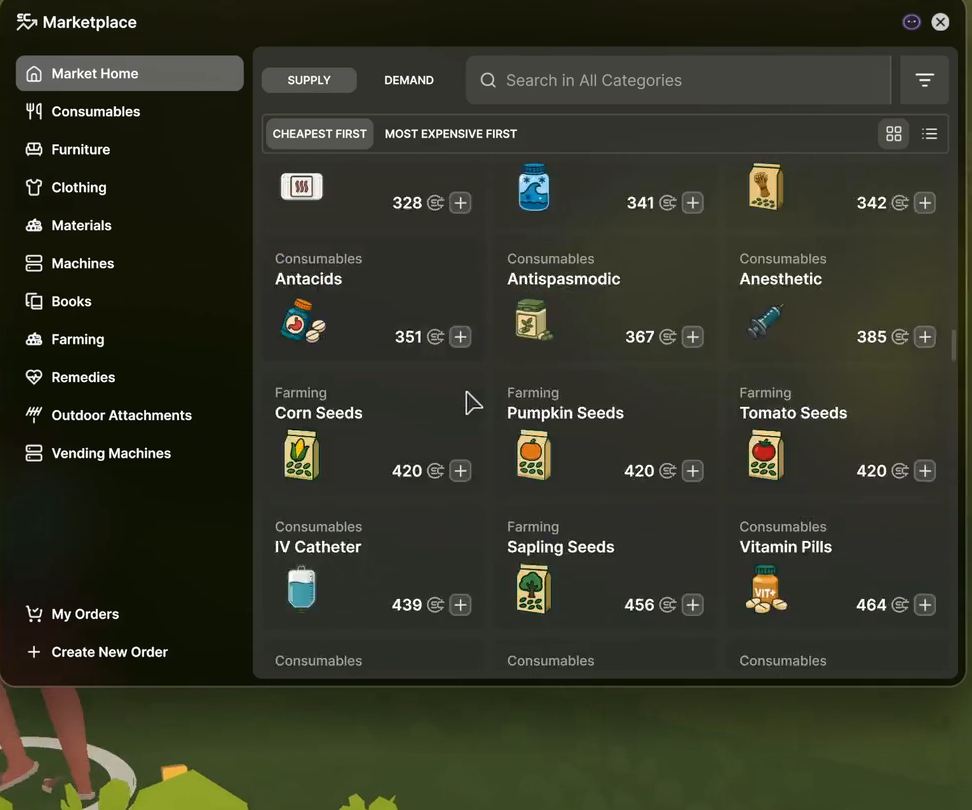Sort by MOST EXPENSIVE FIRST

(x=451, y=134)
